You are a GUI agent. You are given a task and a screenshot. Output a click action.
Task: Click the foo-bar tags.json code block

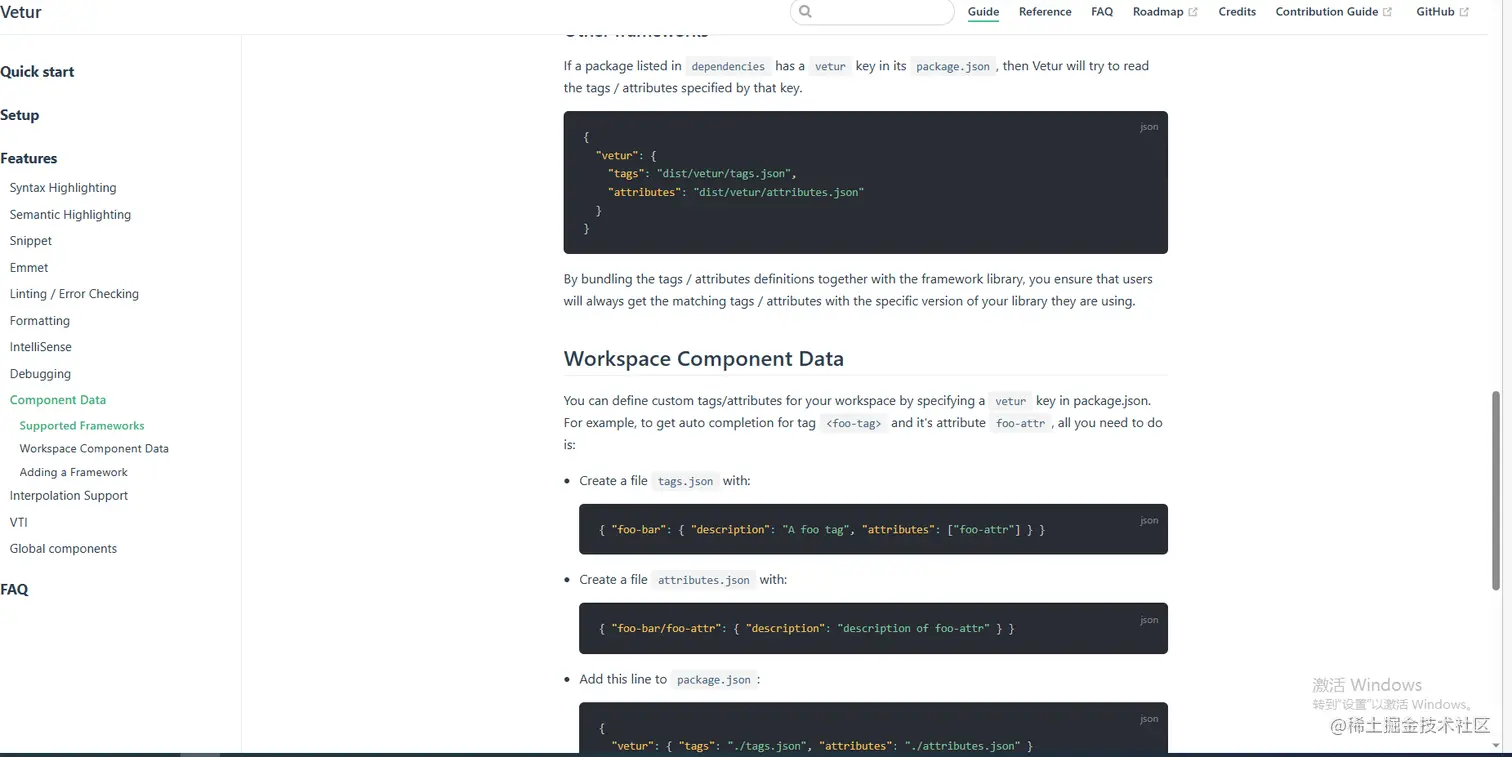[873, 529]
